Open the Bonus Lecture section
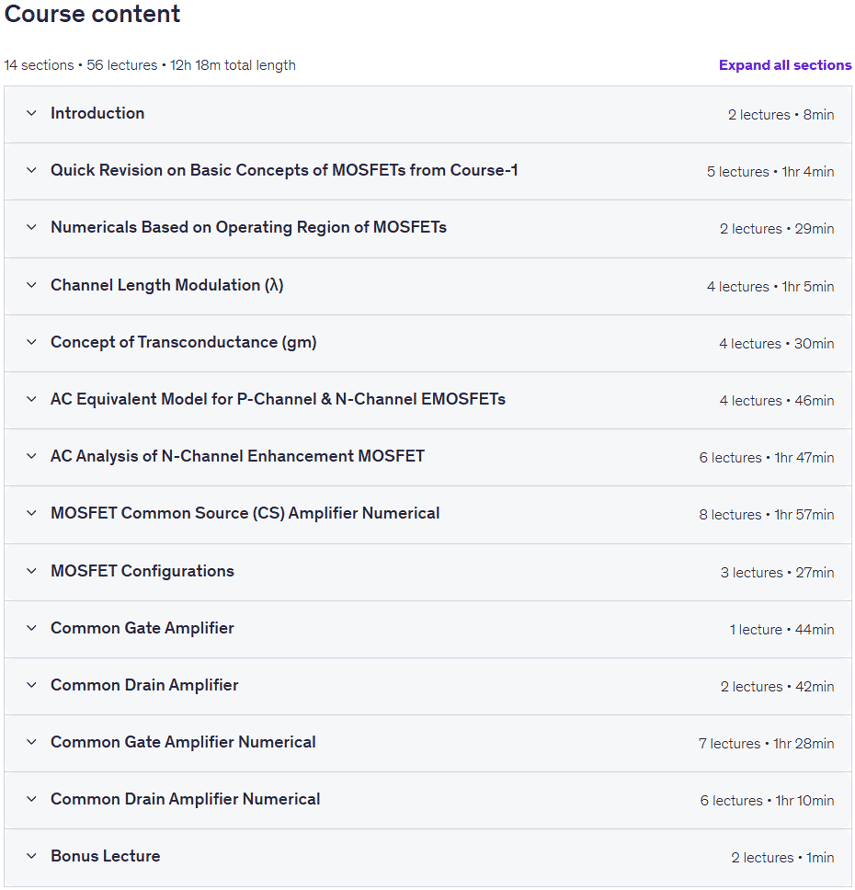The width and height of the screenshot is (855, 890). pyautogui.click(x=428, y=857)
